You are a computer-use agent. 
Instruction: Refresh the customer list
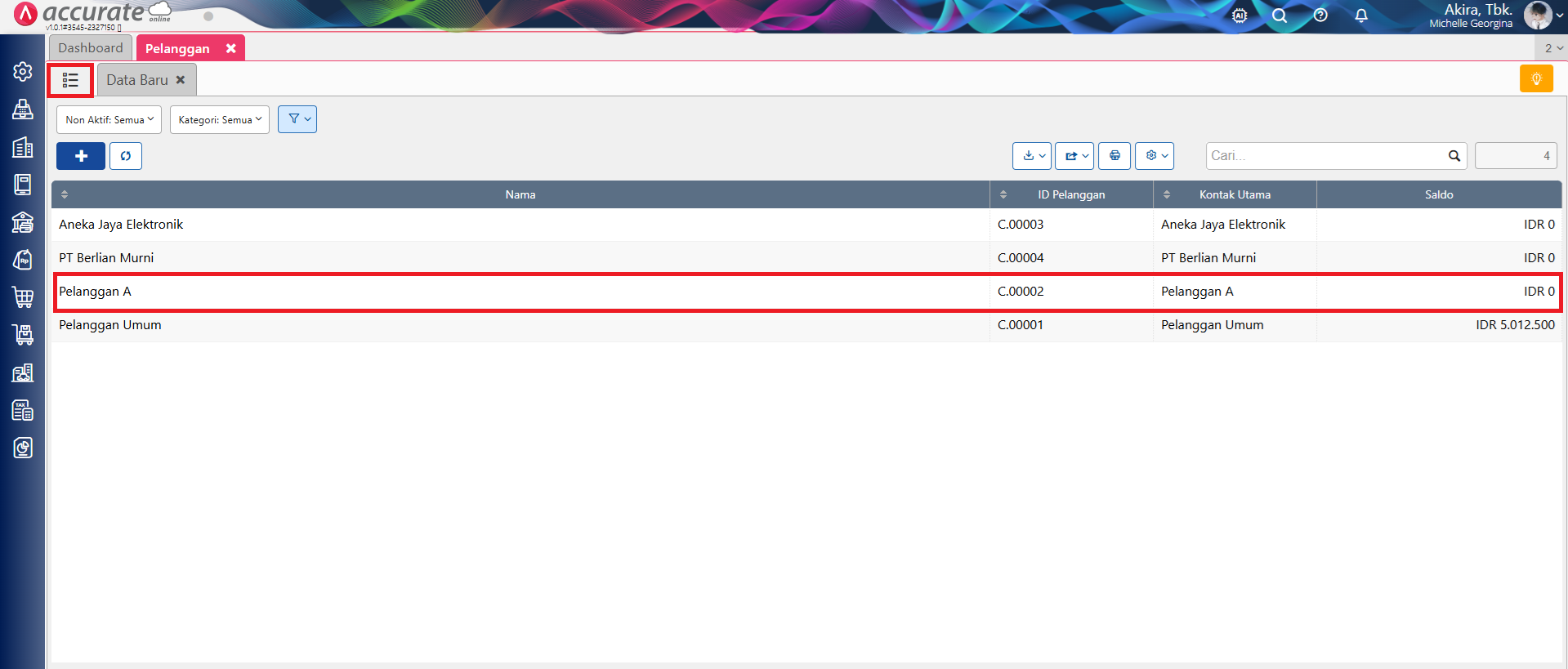click(126, 156)
